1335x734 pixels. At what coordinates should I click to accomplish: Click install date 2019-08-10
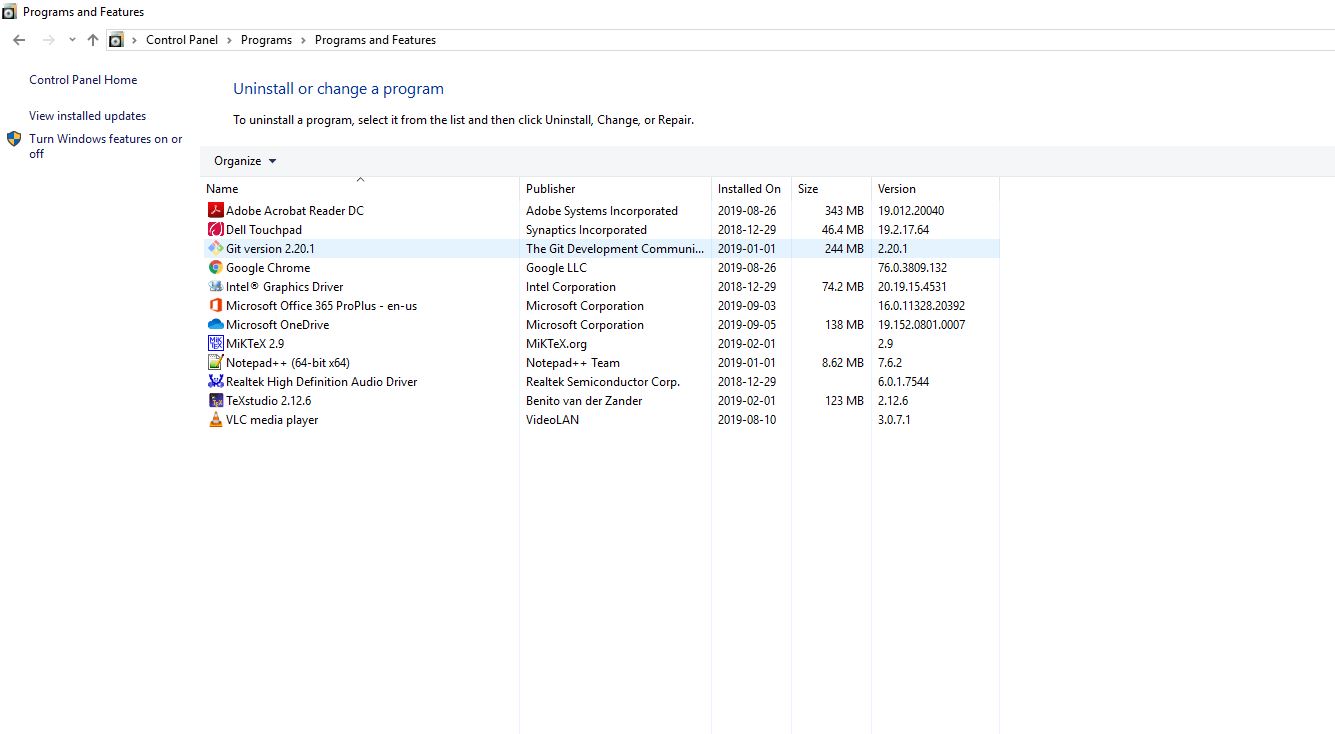(x=747, y=419)
